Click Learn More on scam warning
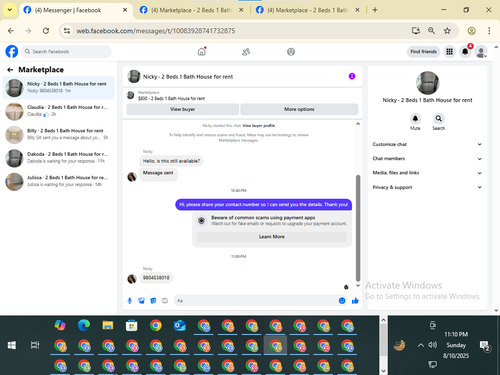Screen dimensions: 500x375 point(272,237)
